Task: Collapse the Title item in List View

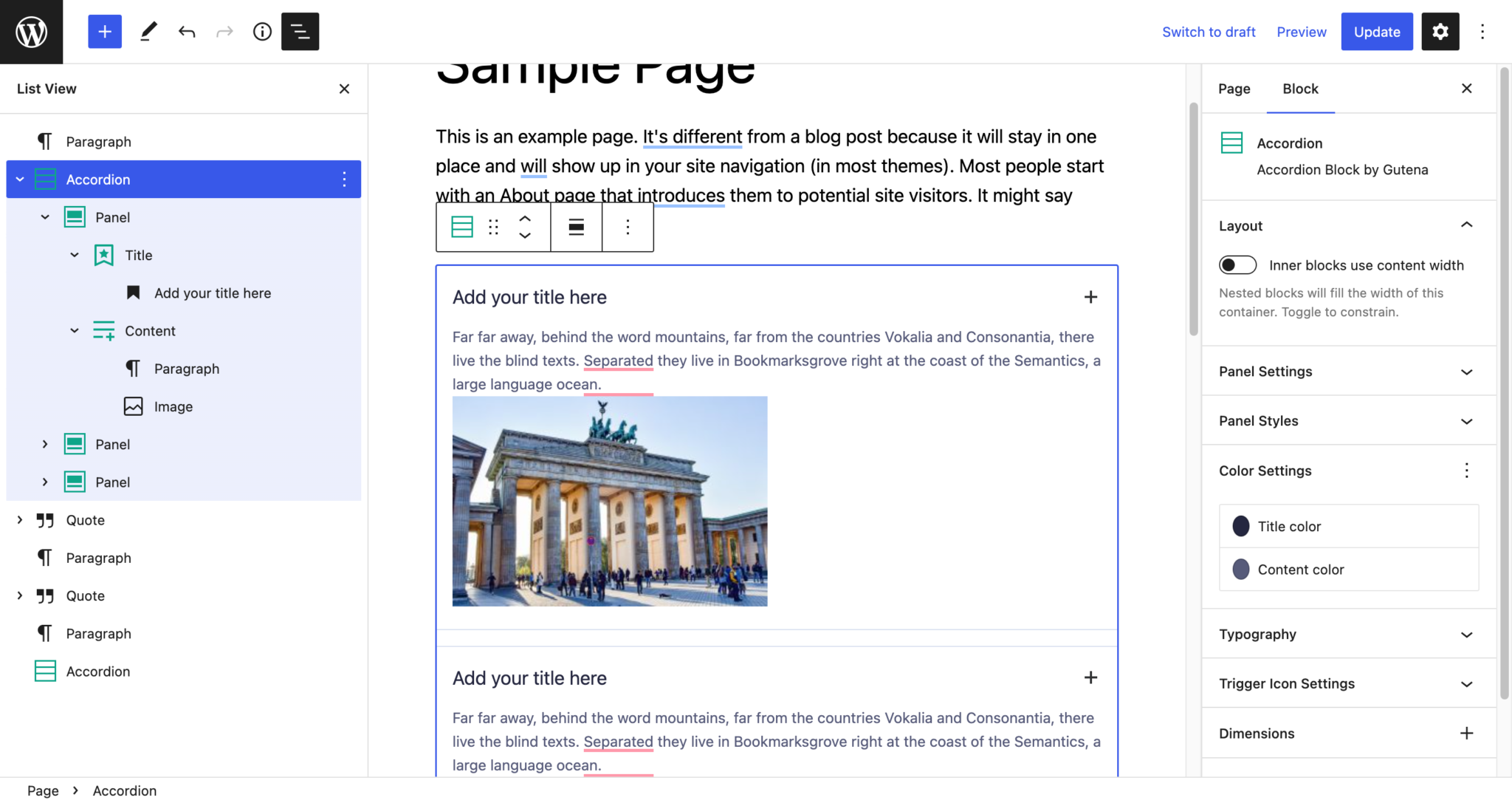Action: [75, 255]
